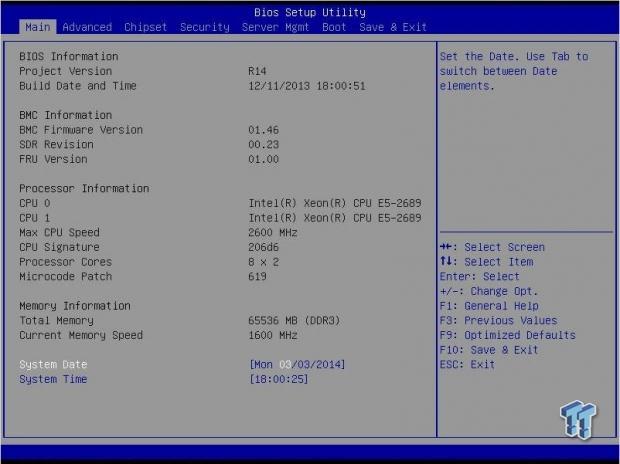
Task: Click ESC Exit hint text
Action: pos(467,364)
